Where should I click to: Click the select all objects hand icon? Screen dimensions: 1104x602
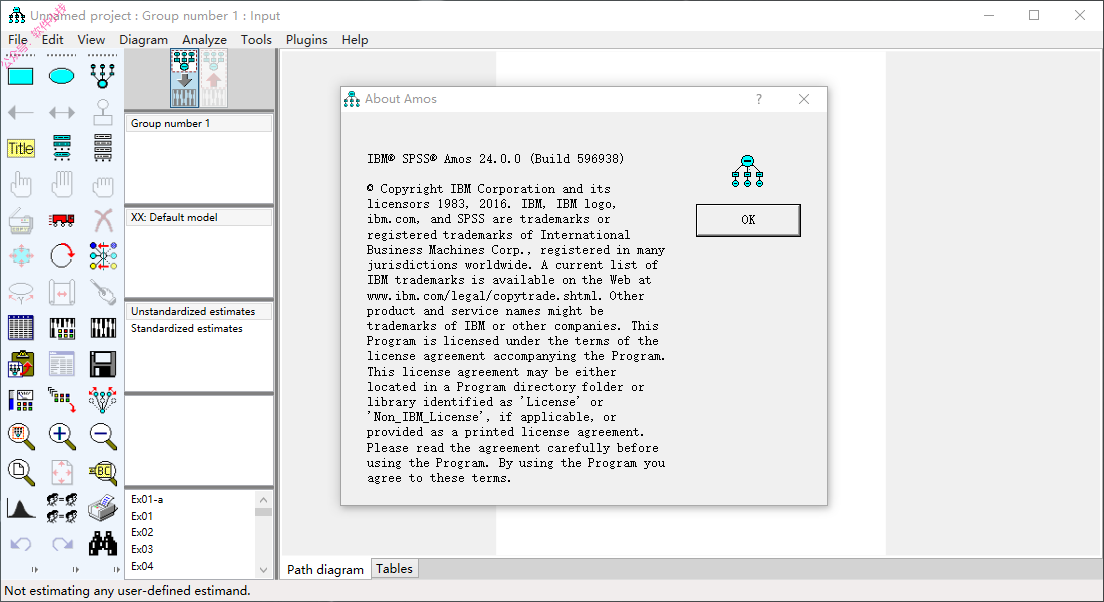[61, 185]
